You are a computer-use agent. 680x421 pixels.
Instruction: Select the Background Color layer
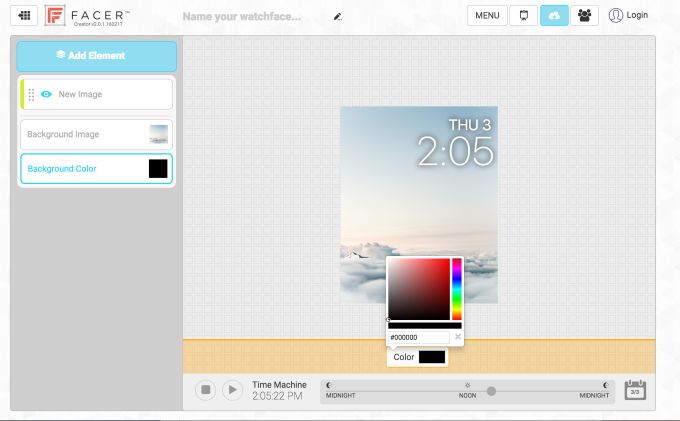[x=96, y=169]
